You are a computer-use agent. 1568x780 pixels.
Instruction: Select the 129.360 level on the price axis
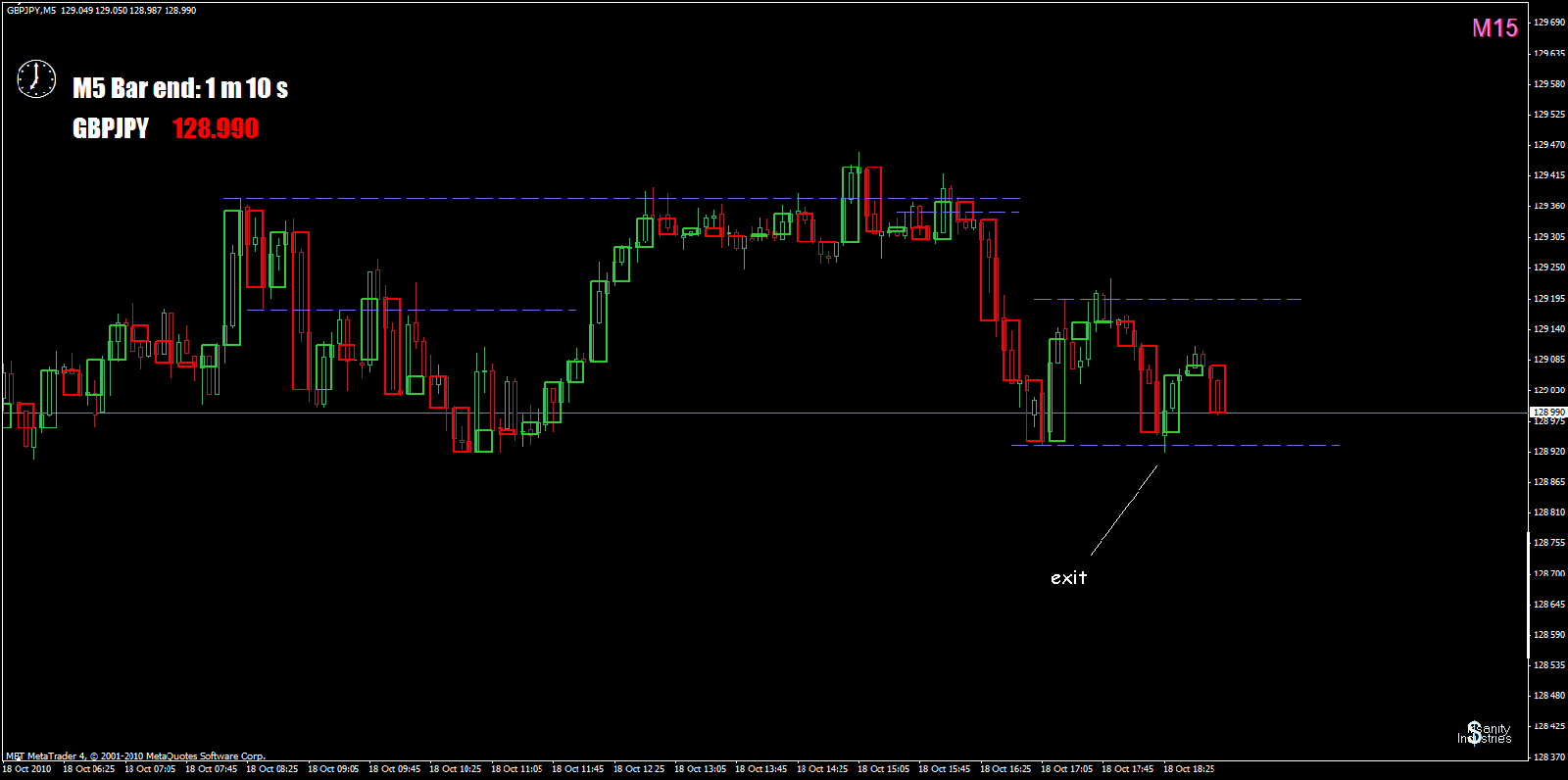pyautogui.click(x=1548, y=206)
